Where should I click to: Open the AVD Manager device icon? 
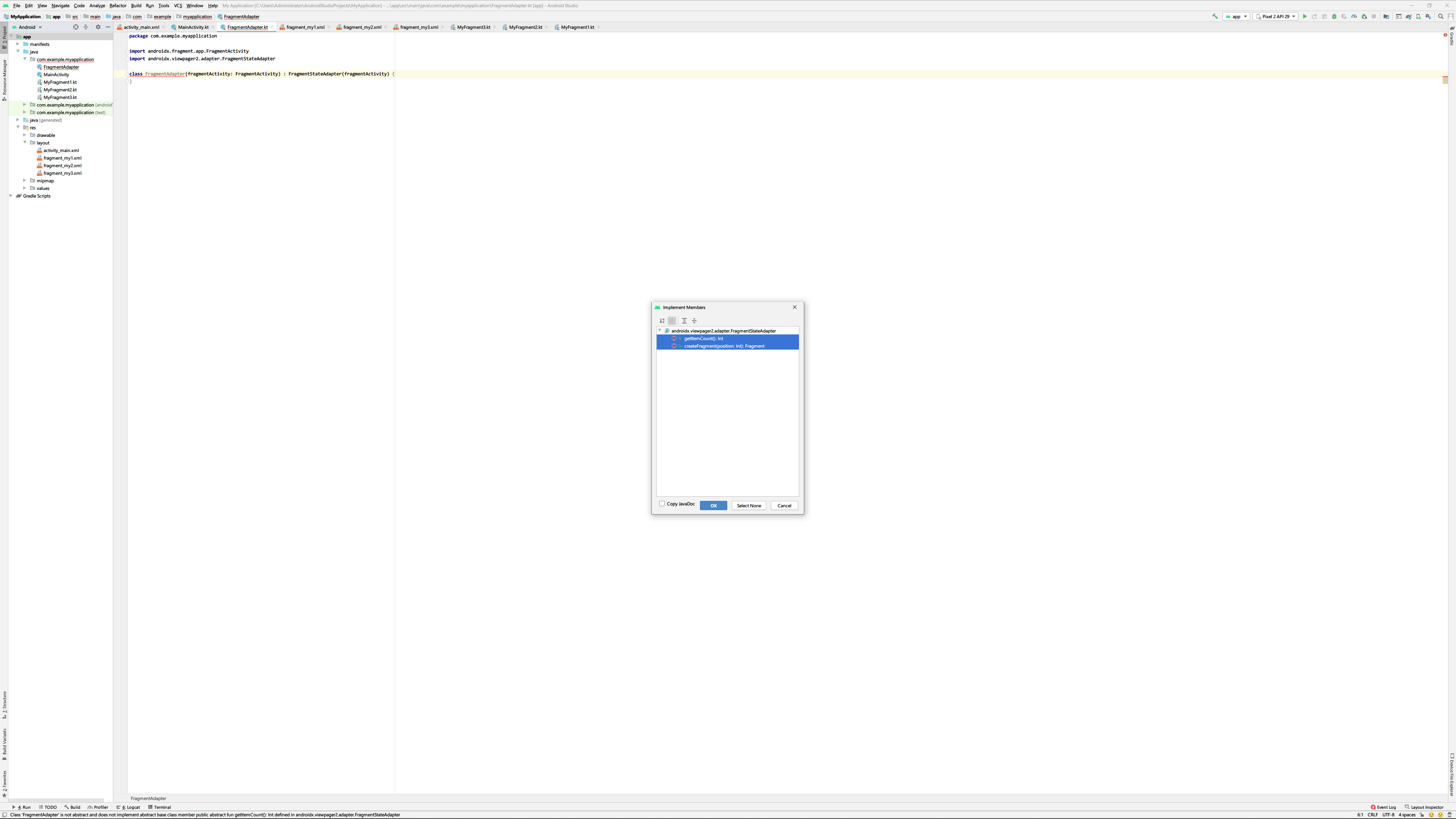(1419, 16)
